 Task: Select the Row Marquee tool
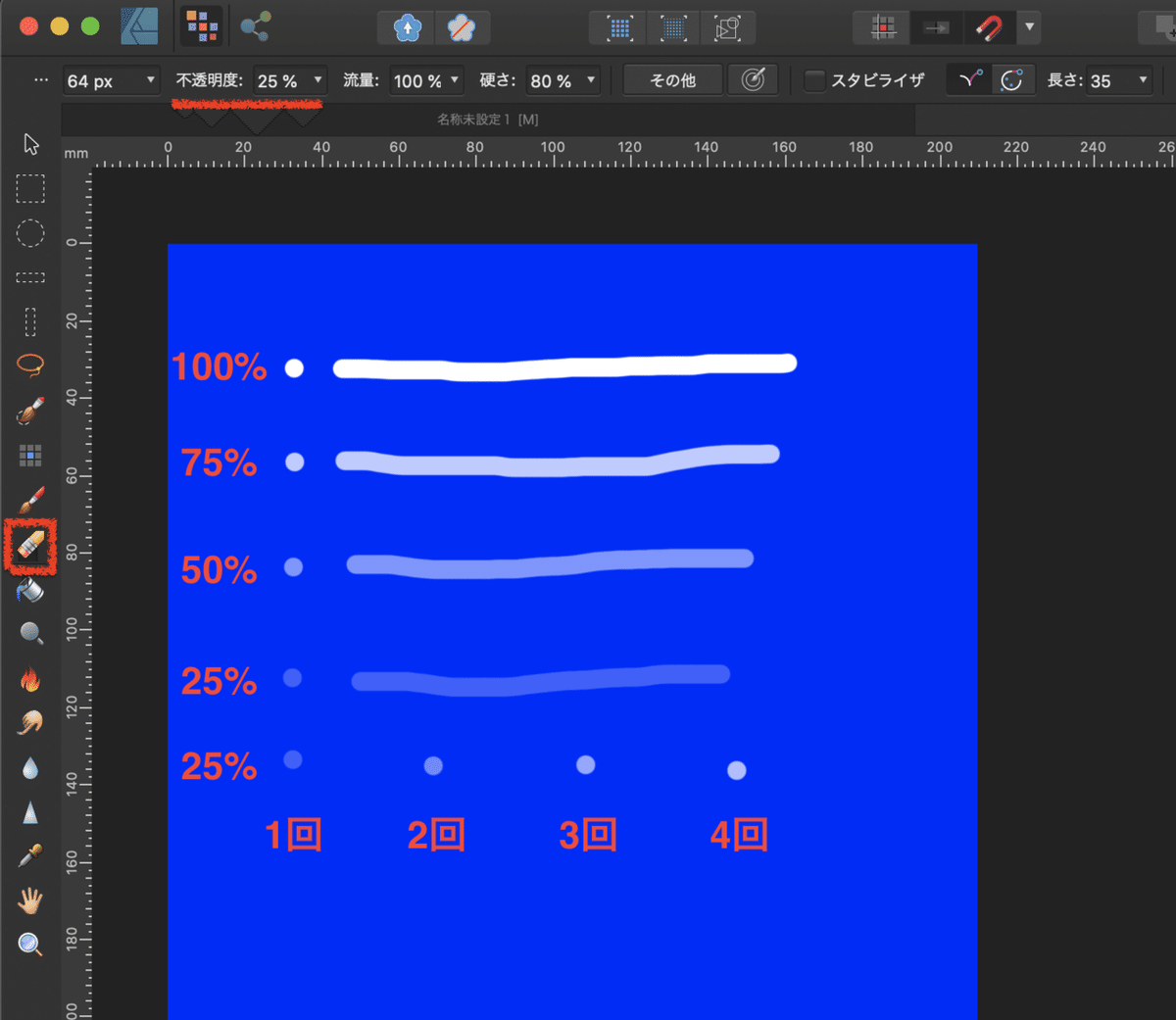point(30,277)
